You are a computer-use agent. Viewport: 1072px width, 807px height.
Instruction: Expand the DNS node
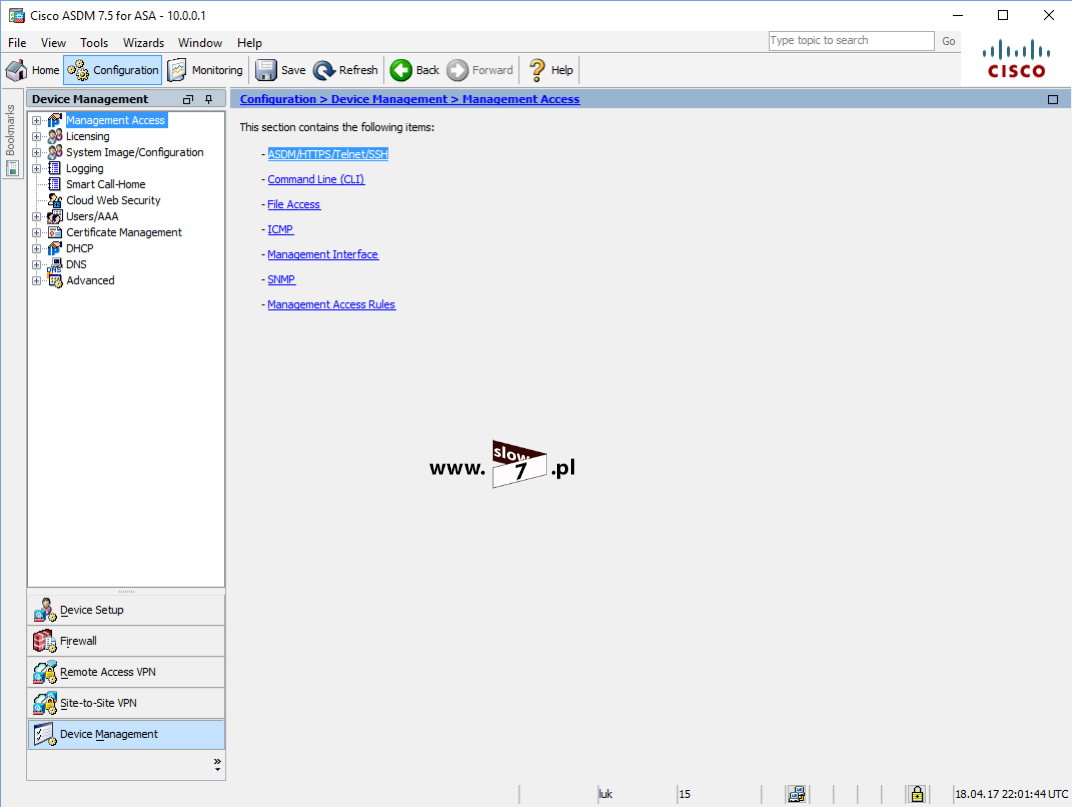pos(36,264)
